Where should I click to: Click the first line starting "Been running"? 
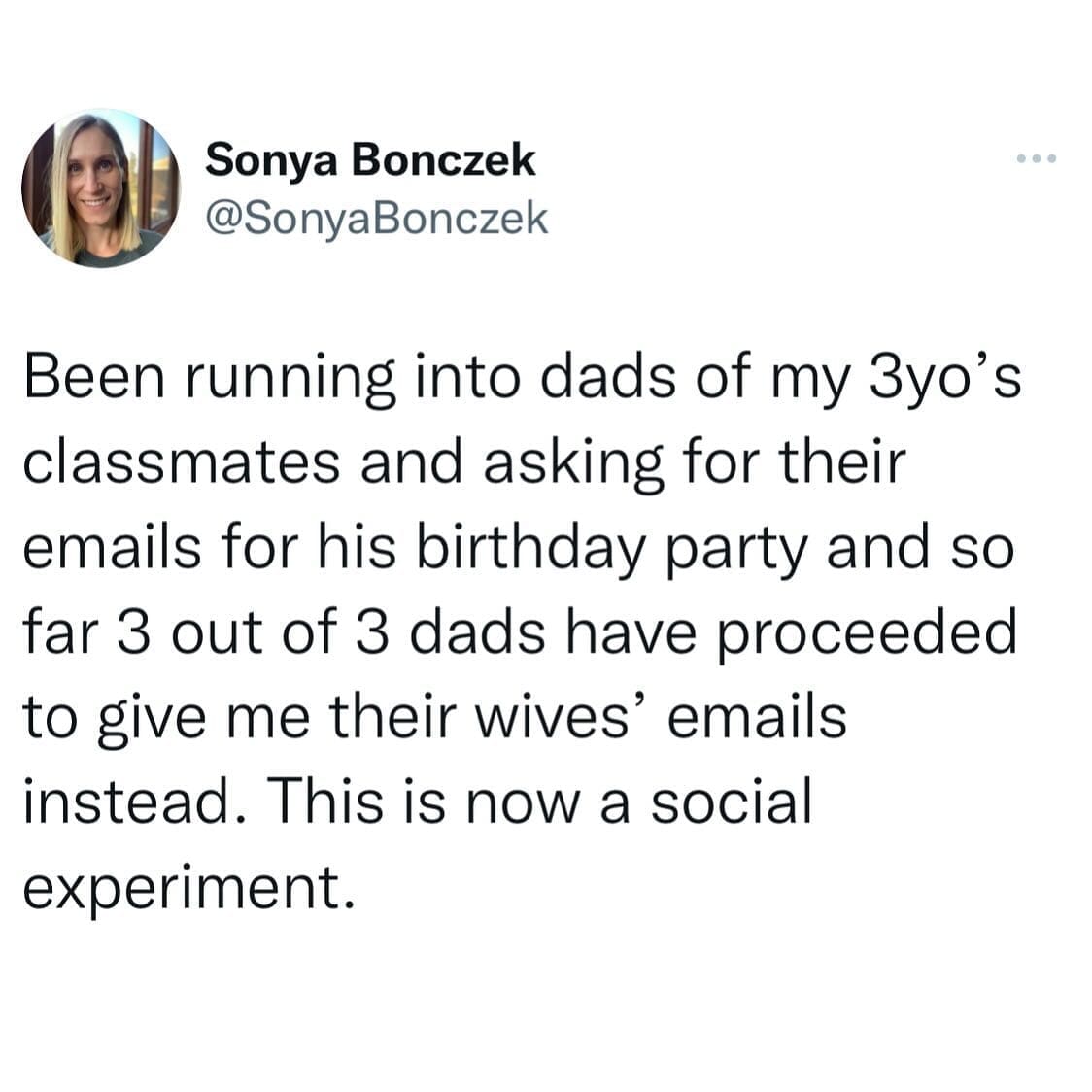pyautogui.click(x=521, y=380)
